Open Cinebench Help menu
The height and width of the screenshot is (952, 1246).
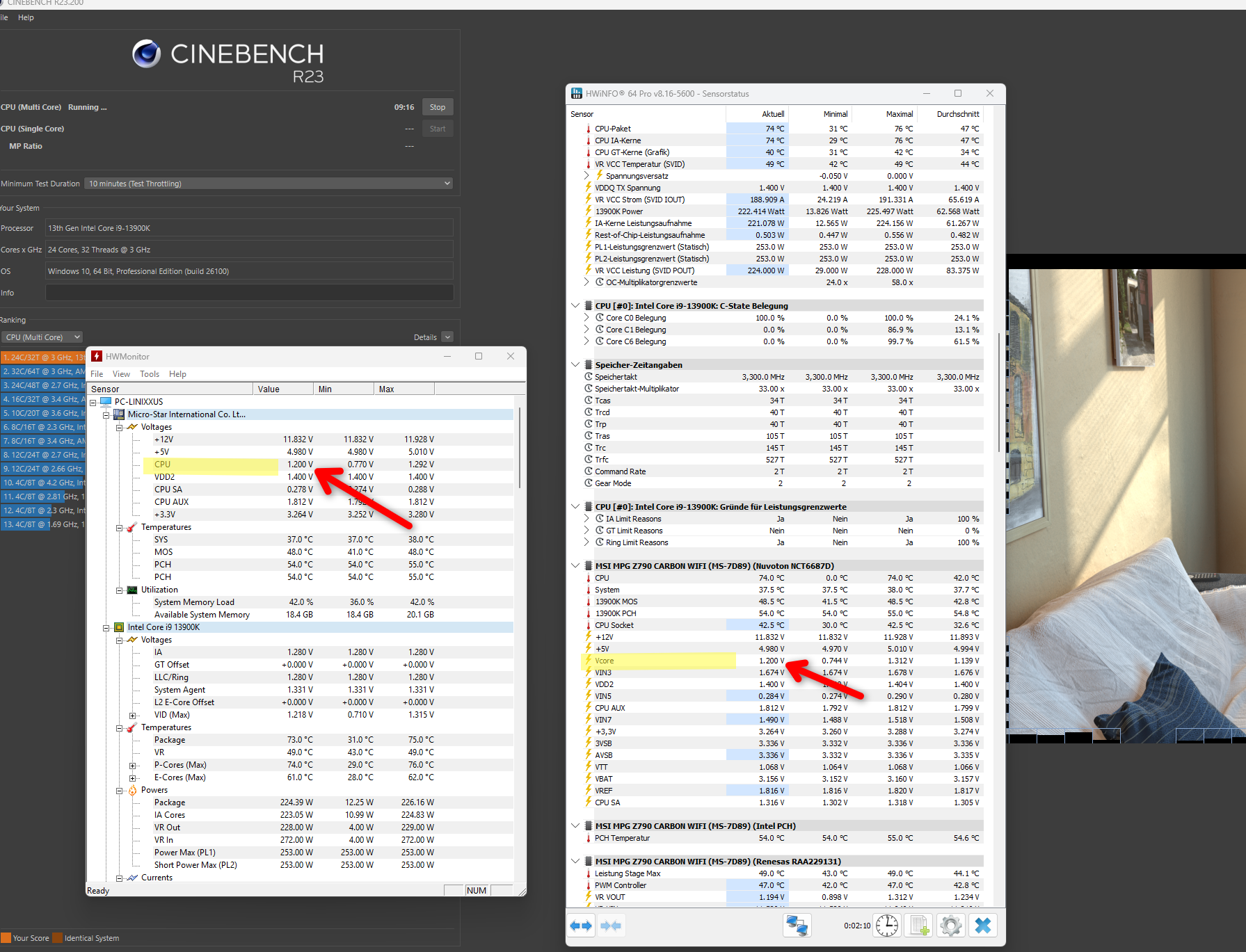[x=26, y=17]
